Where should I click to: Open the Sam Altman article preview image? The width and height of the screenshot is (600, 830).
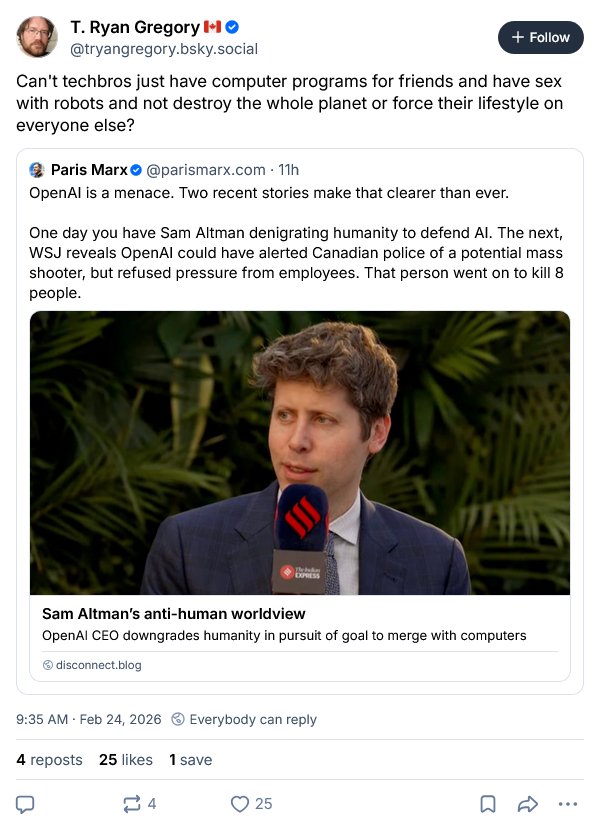point(300,452)
